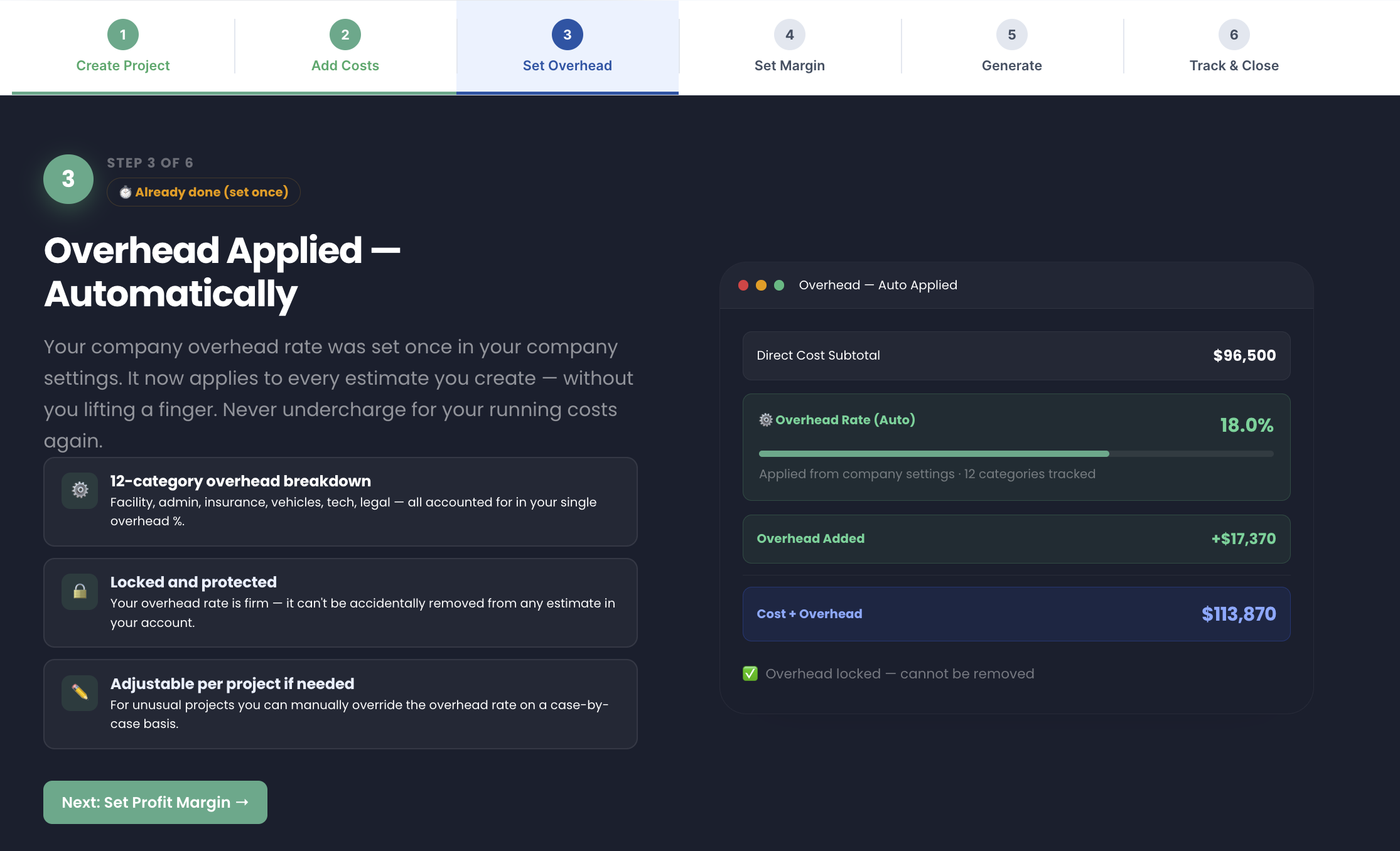Click the Already done (set once) badge

coord(203,192)
